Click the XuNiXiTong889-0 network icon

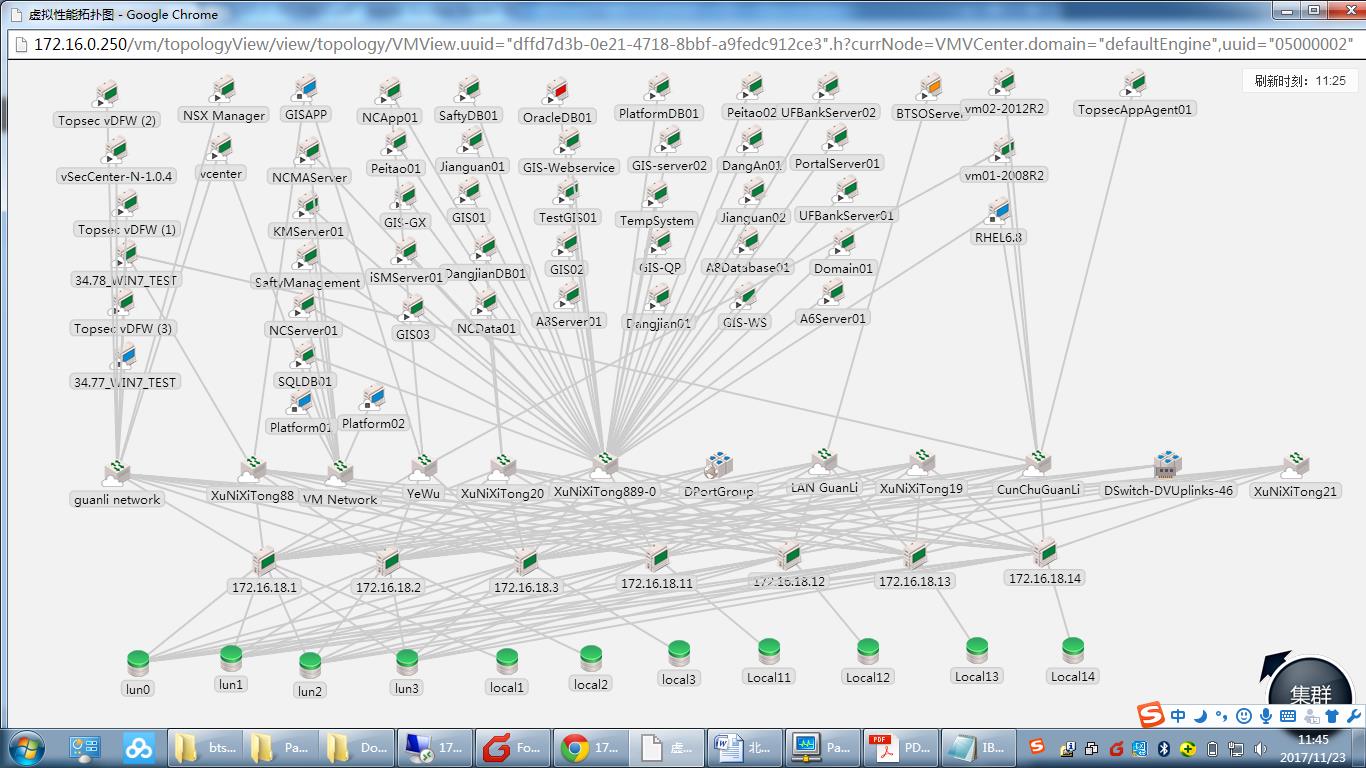tap(604, 466)
